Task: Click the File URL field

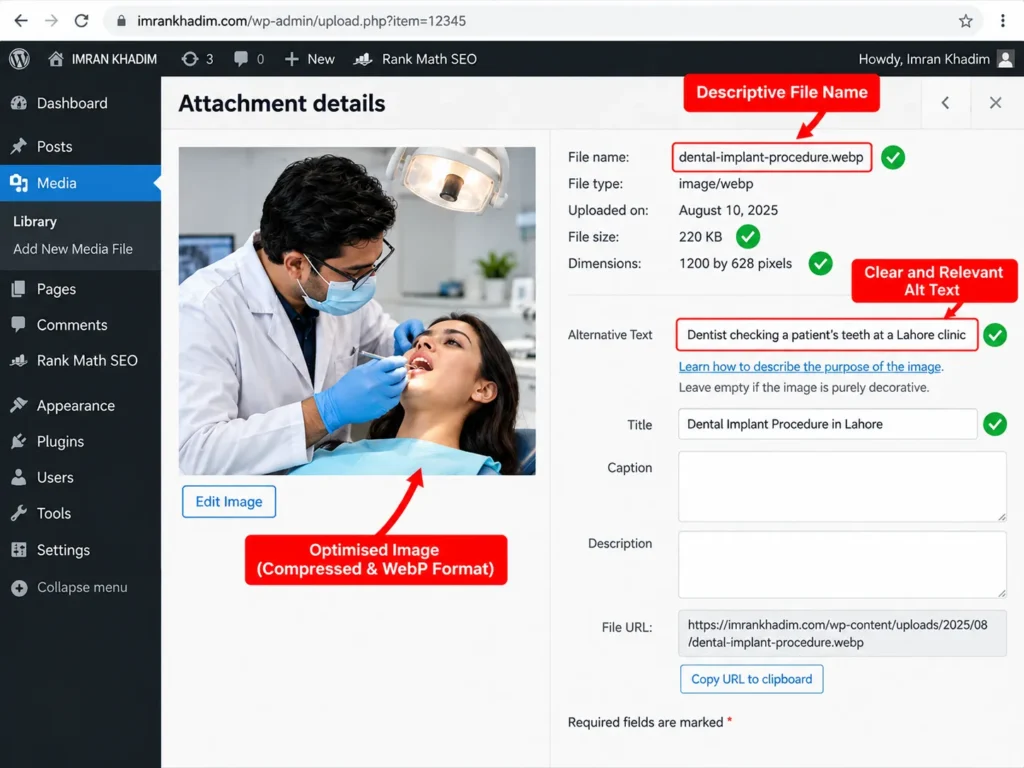Action: [x=842, y=633]
